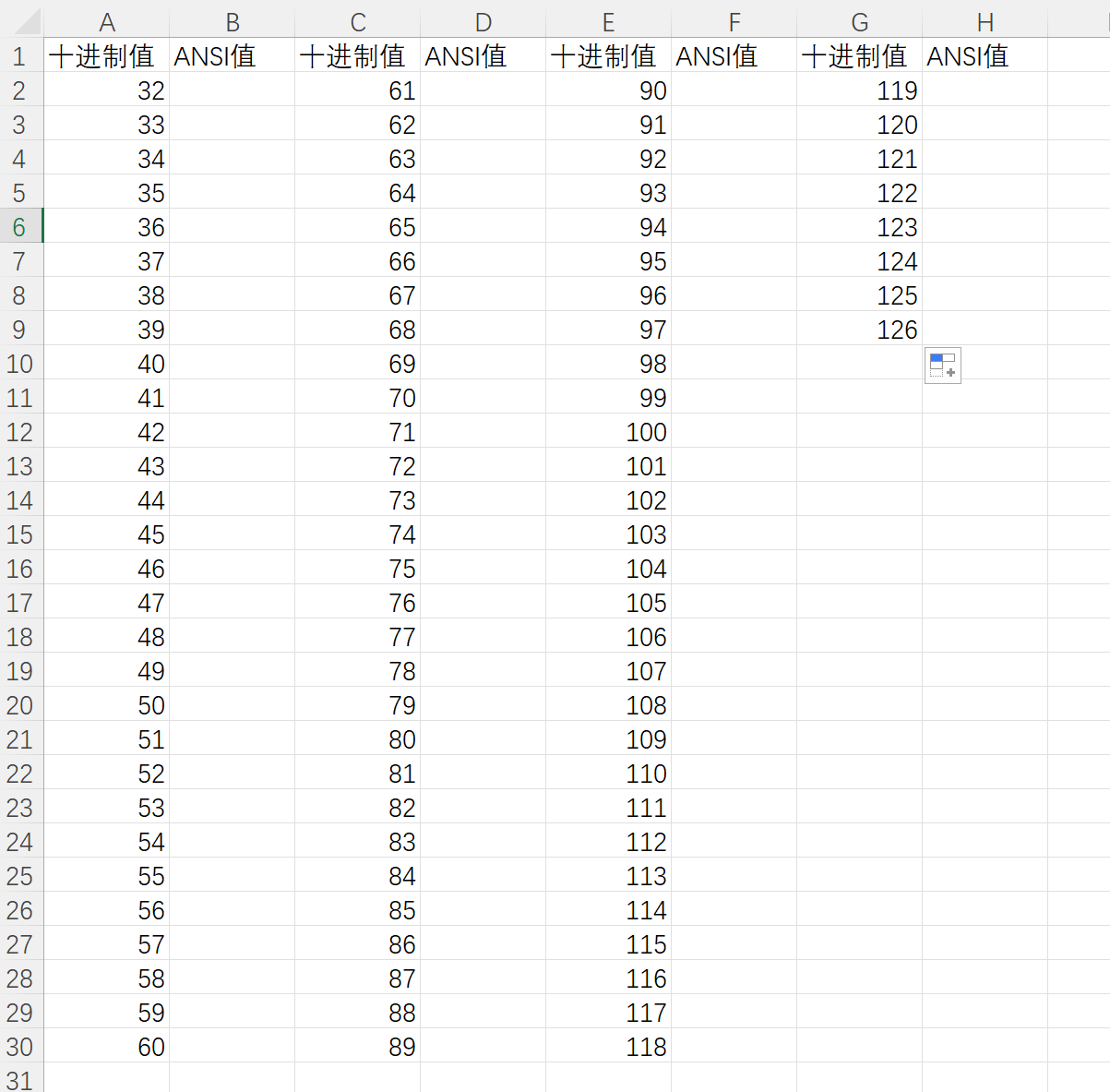Select column H header
The image size is (1110, 1092).
(985, 21)
